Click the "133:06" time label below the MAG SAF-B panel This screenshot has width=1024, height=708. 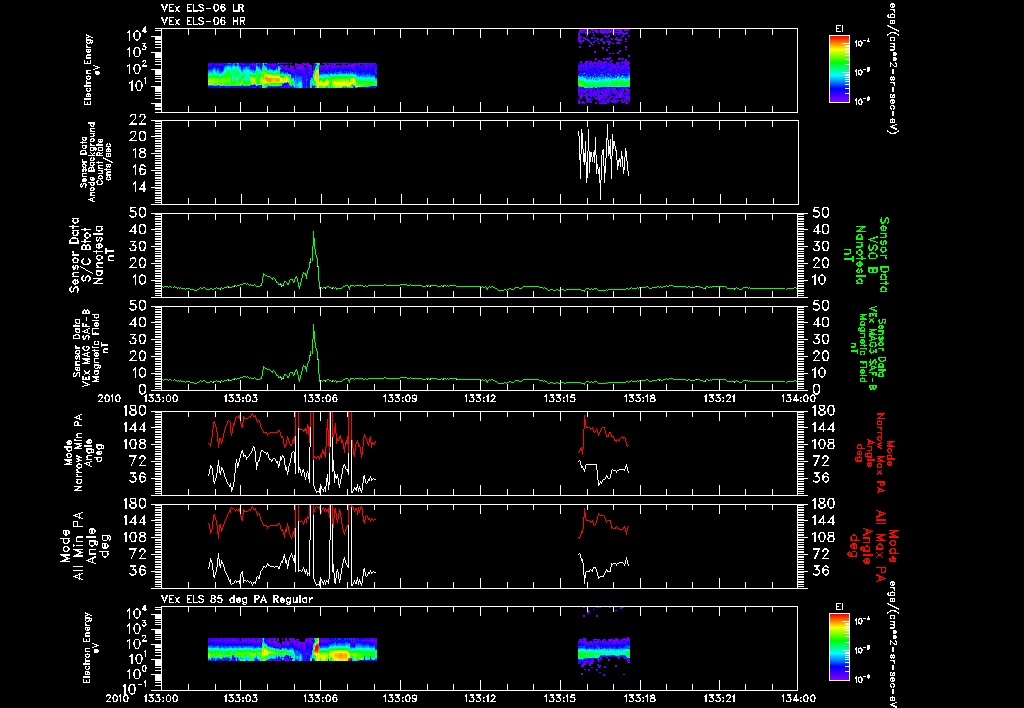[320, 398]
